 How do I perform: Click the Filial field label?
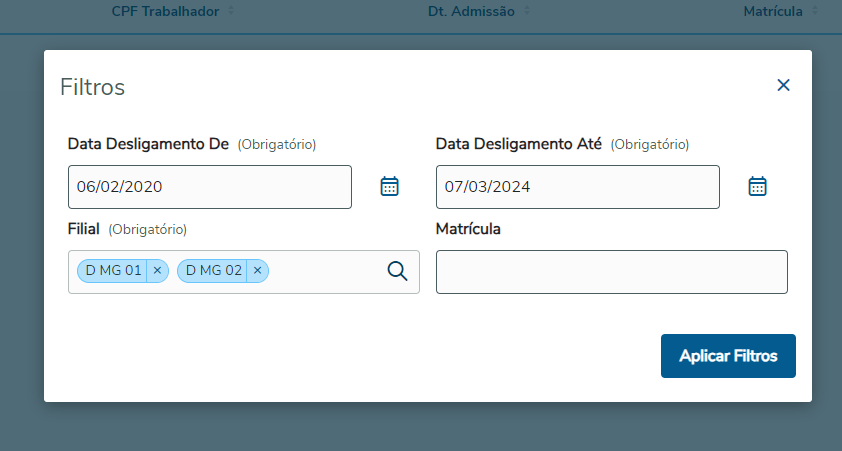[x=83, y=229]
